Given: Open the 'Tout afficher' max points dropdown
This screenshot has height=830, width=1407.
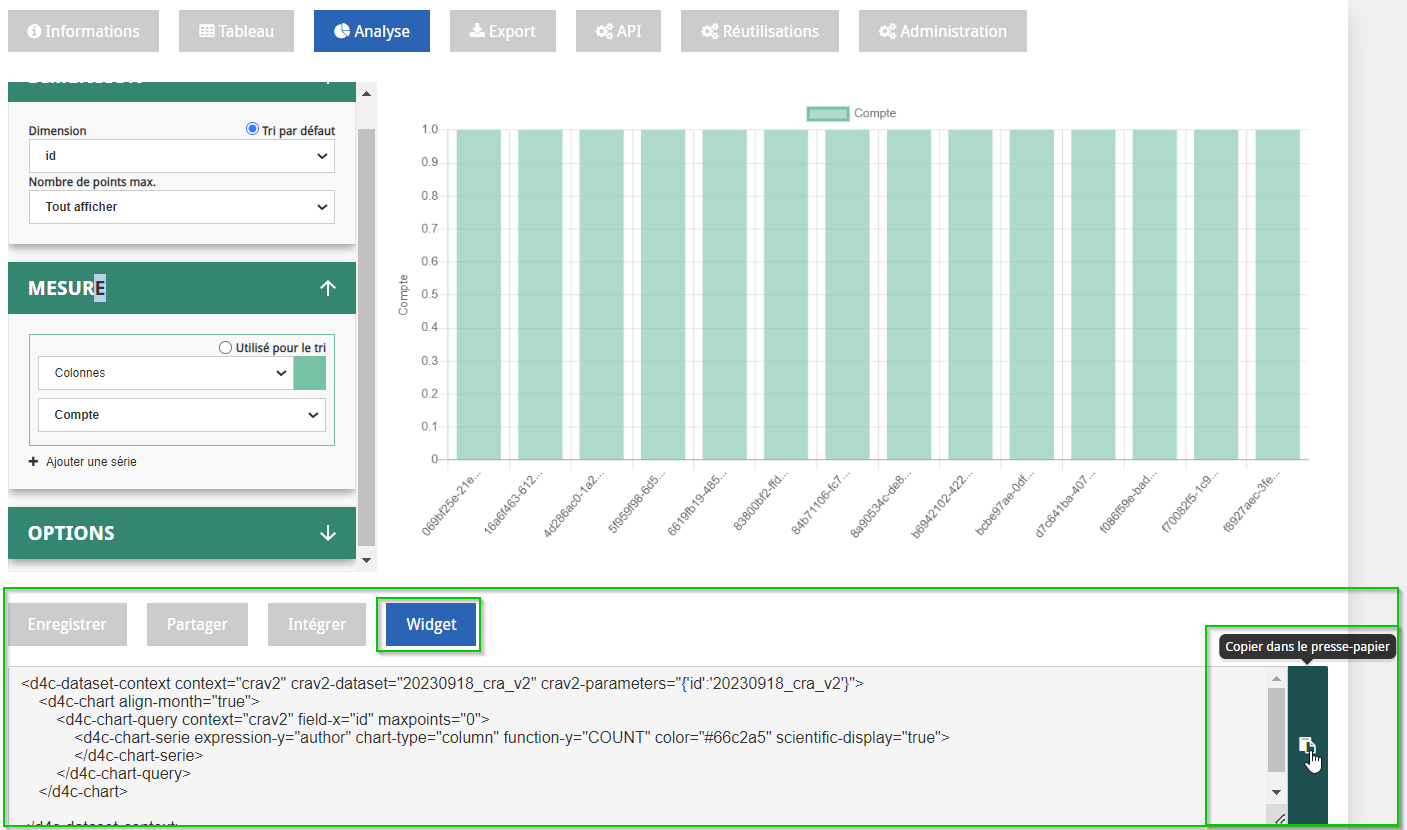Looking at the screenshot, I should (182, 207).
